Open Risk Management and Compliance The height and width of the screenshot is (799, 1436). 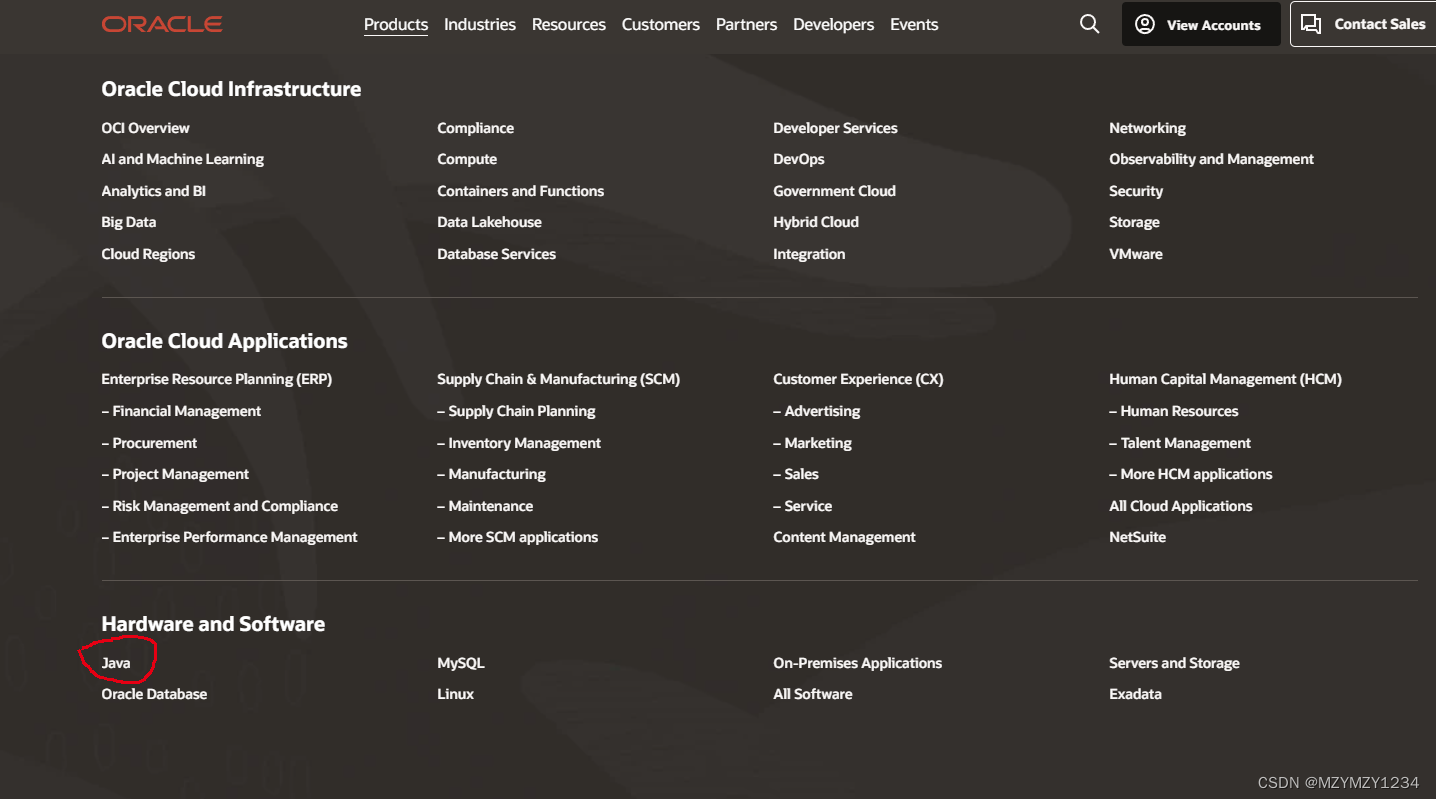pos(220,506)
